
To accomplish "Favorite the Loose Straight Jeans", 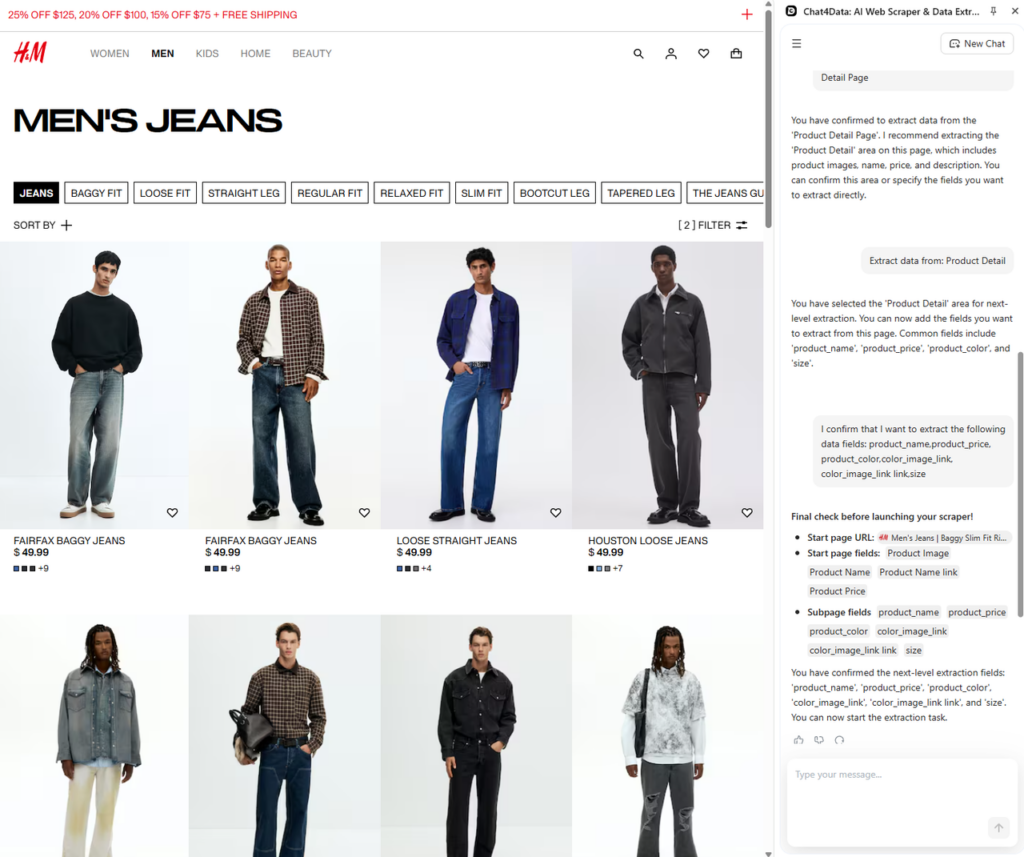I will 555,513.
